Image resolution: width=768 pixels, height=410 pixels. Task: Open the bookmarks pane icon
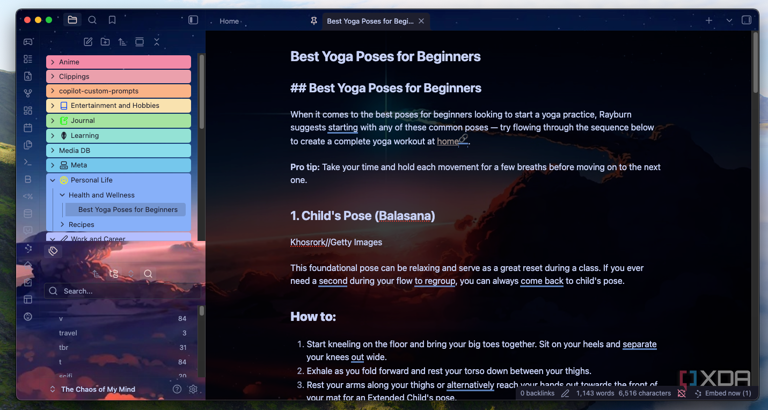point(112,20)
